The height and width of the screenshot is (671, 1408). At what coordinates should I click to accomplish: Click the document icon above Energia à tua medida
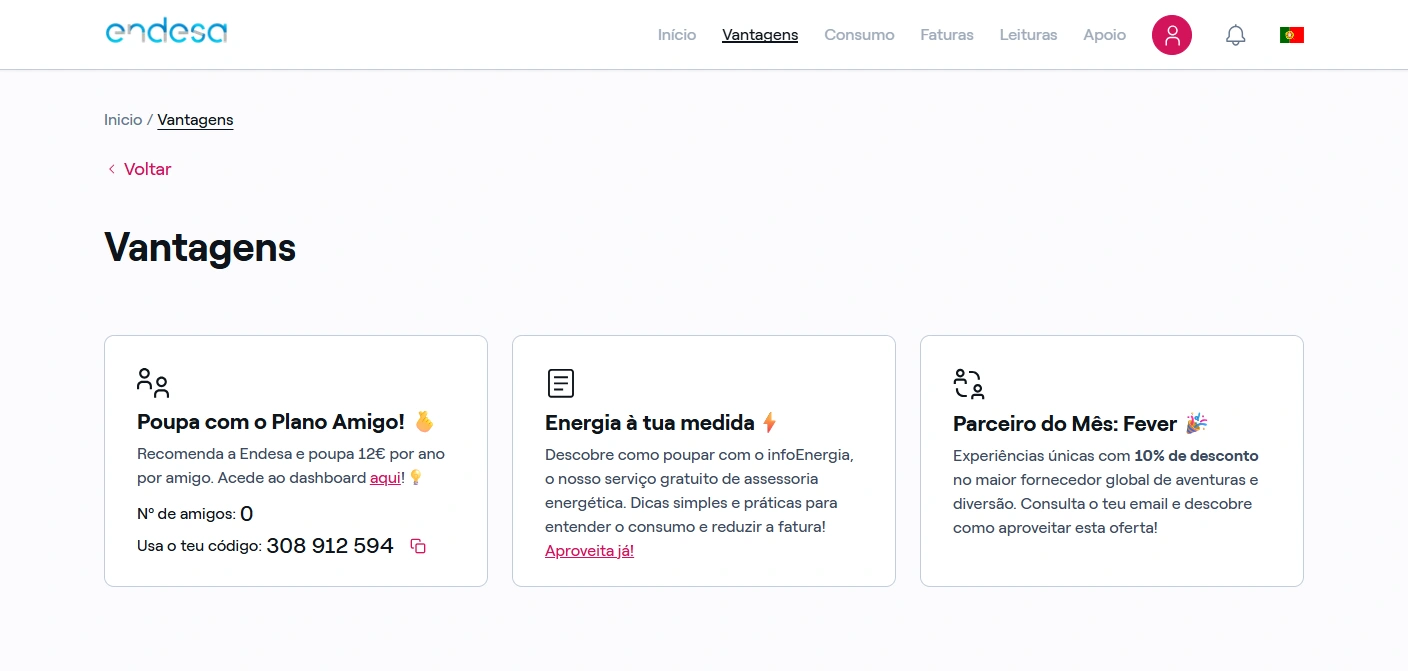tap(561, 383)
